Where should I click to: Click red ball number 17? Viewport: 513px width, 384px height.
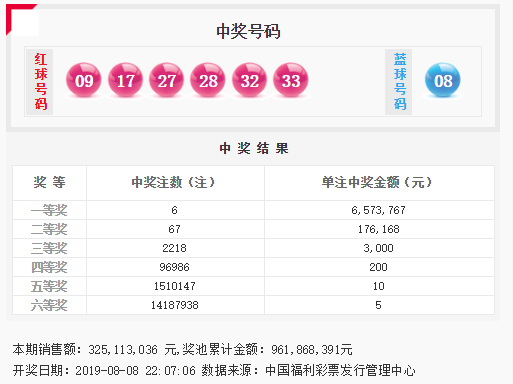pyautogui.click(x=125, y=80)
